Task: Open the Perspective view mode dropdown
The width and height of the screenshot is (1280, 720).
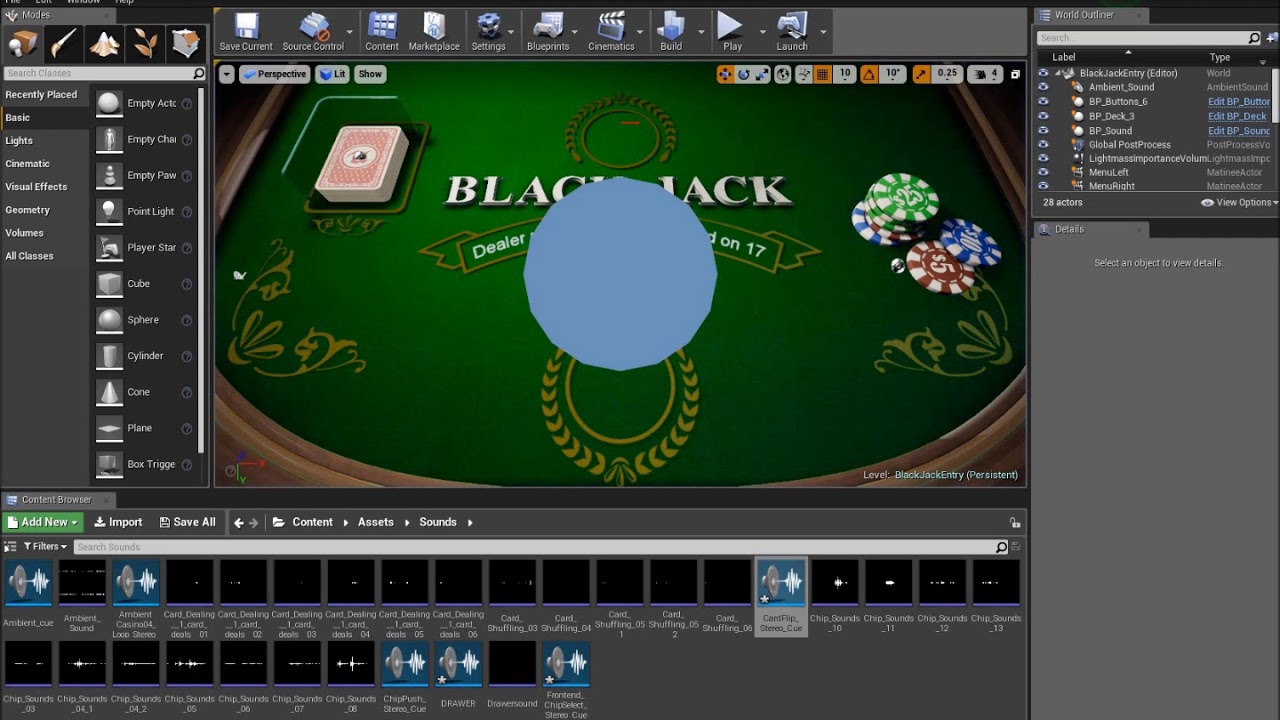Action: pyautogui.click(x=274, y=74)
